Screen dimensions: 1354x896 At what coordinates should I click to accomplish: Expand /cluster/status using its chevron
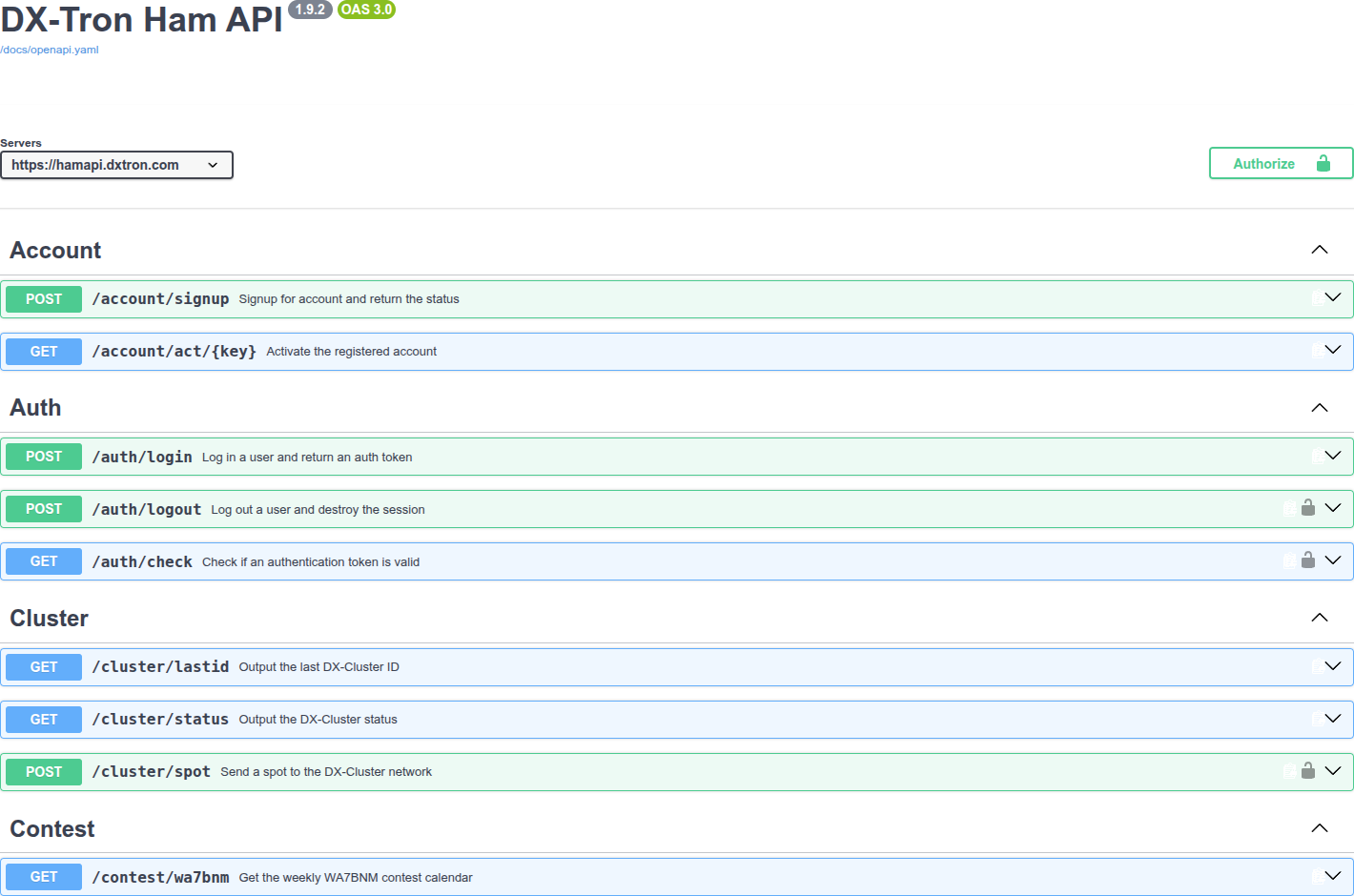pos(1333,719)
